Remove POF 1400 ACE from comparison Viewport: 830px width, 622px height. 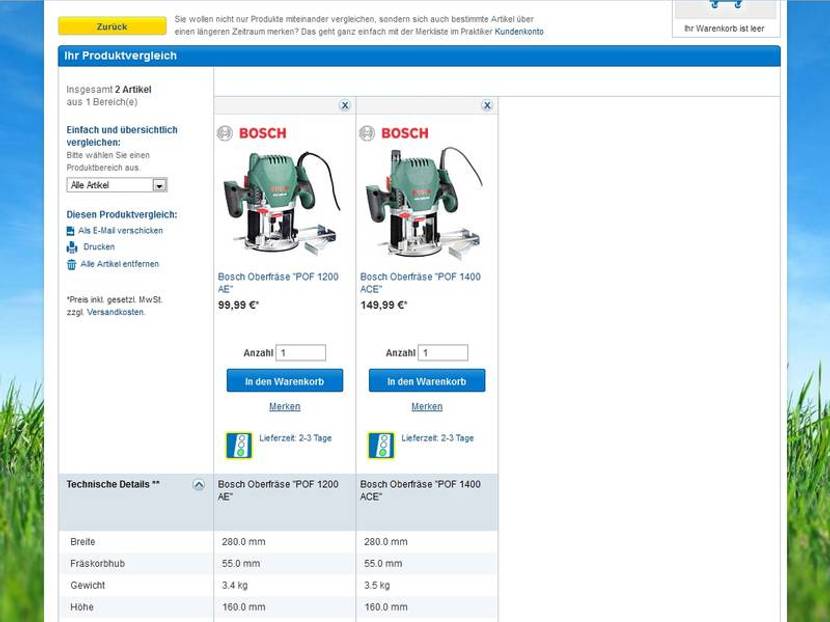tap(487, 105)
